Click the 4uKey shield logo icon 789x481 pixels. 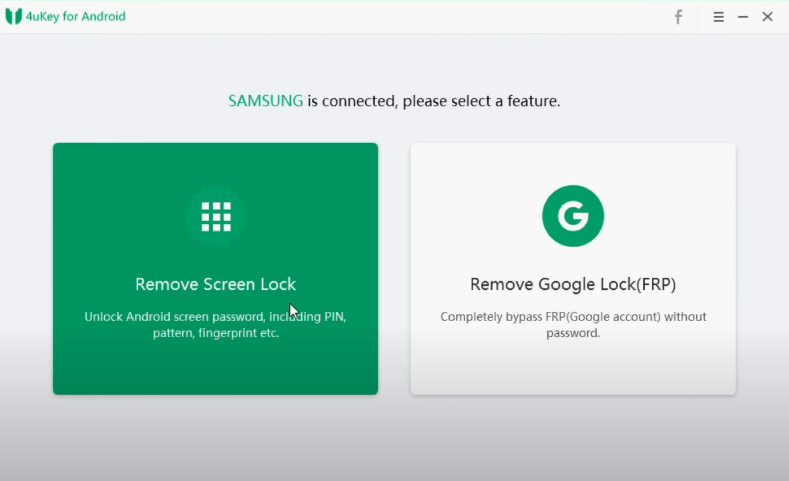pyautogui.click(x=14, y=16)
